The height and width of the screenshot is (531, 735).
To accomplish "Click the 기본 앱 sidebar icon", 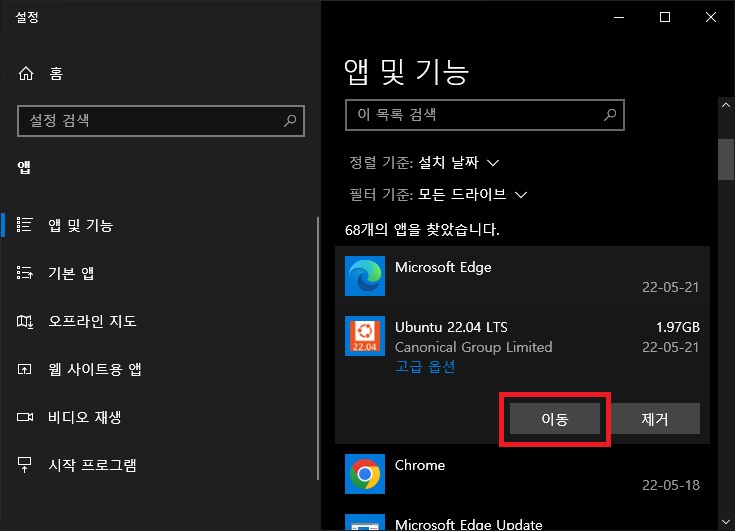I will tap(24, 273).
